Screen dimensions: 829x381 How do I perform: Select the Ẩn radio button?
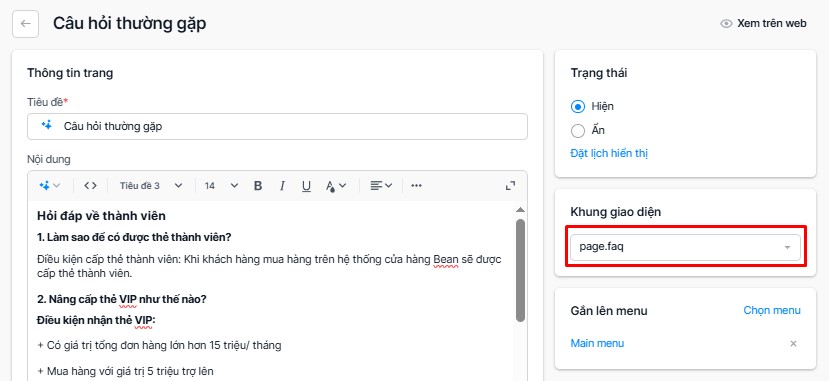point(578,131)
